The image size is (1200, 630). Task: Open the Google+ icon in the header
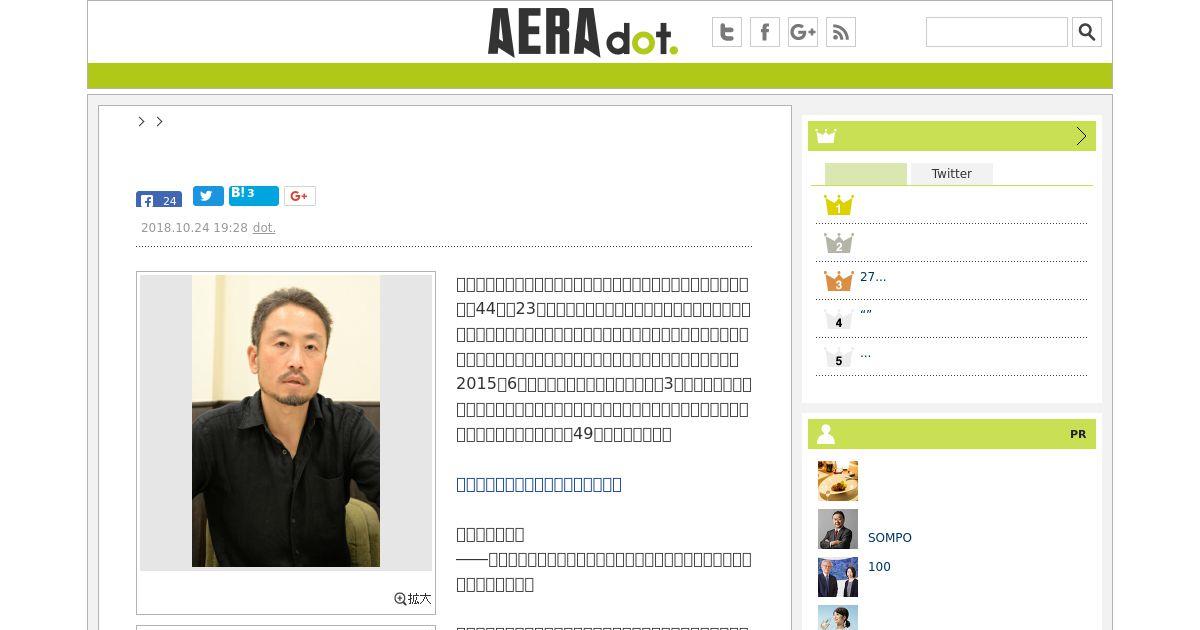803,32
